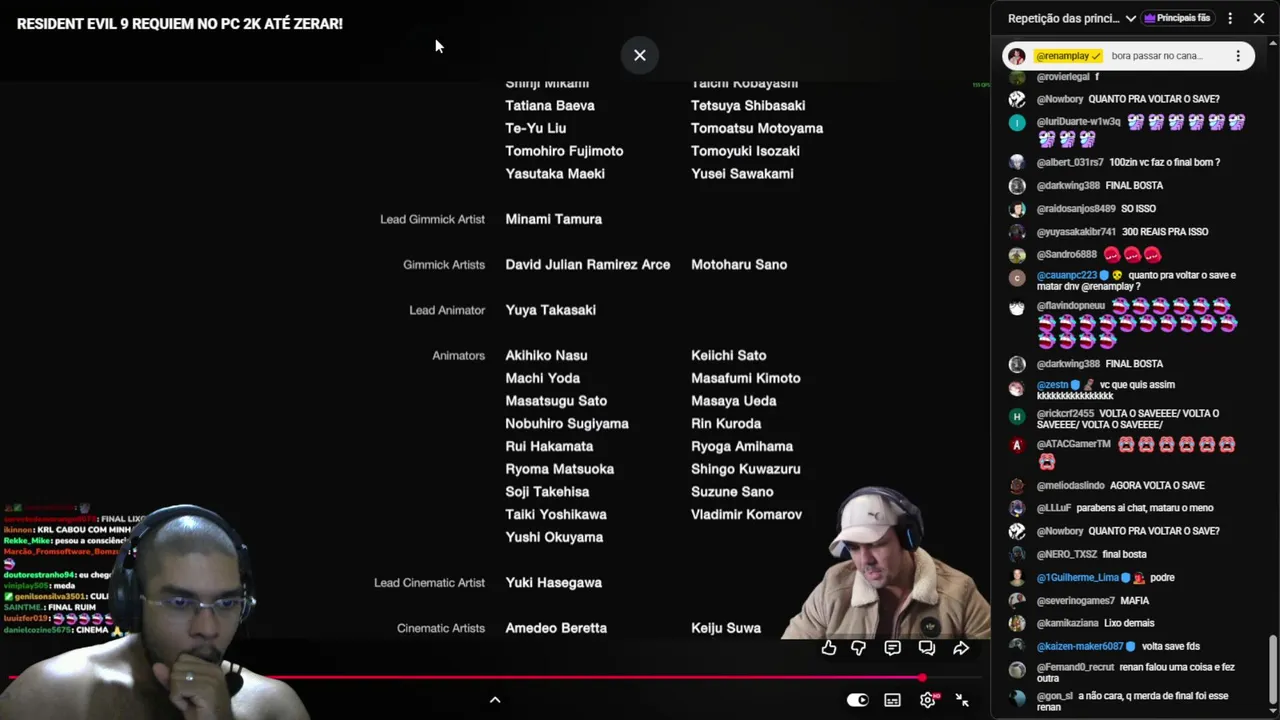The image size is (1280, 720).
Task: Click @meliodaslindo message 'AGORA VOLTA O SAVE'
Action: [x=1157, y=485]
